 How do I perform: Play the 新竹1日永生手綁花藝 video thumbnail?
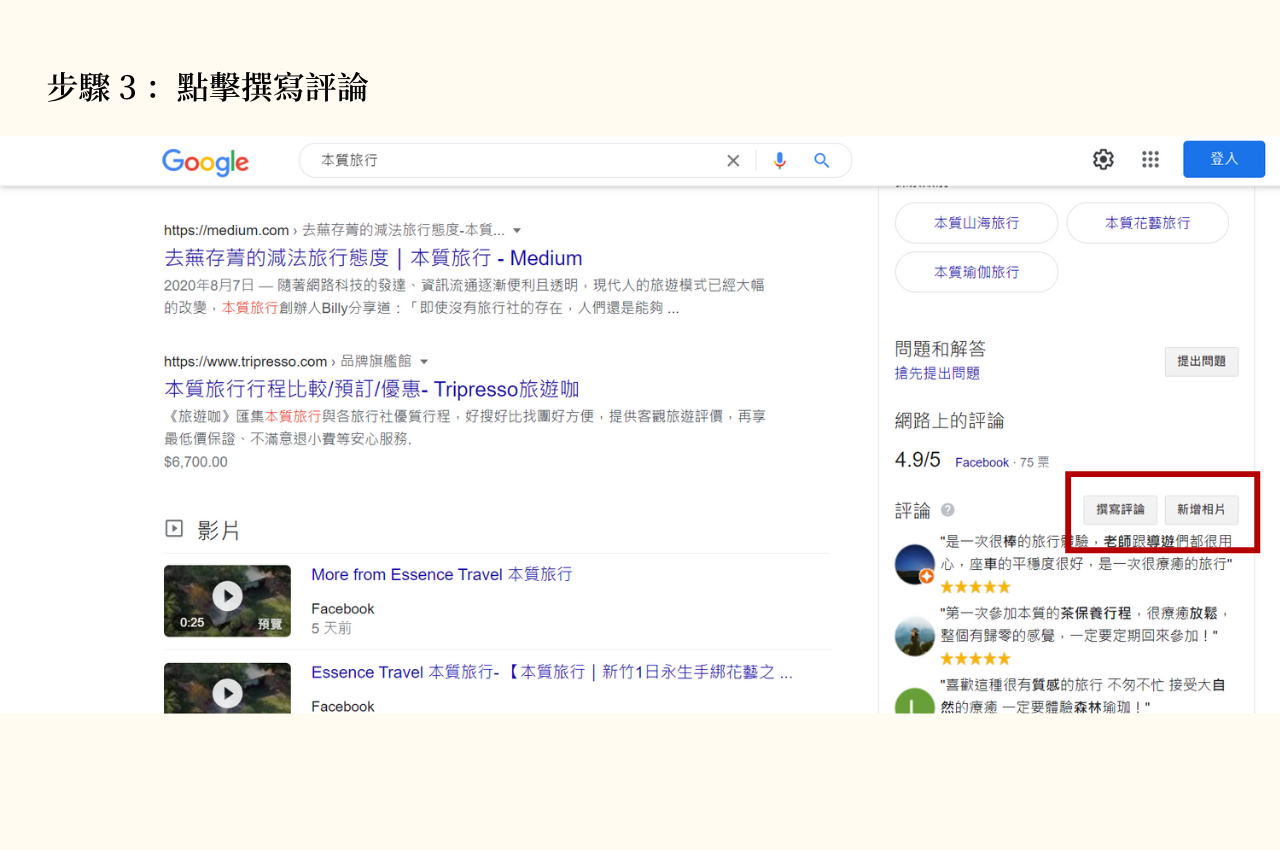pyautogui.click(x=227, y=688)
